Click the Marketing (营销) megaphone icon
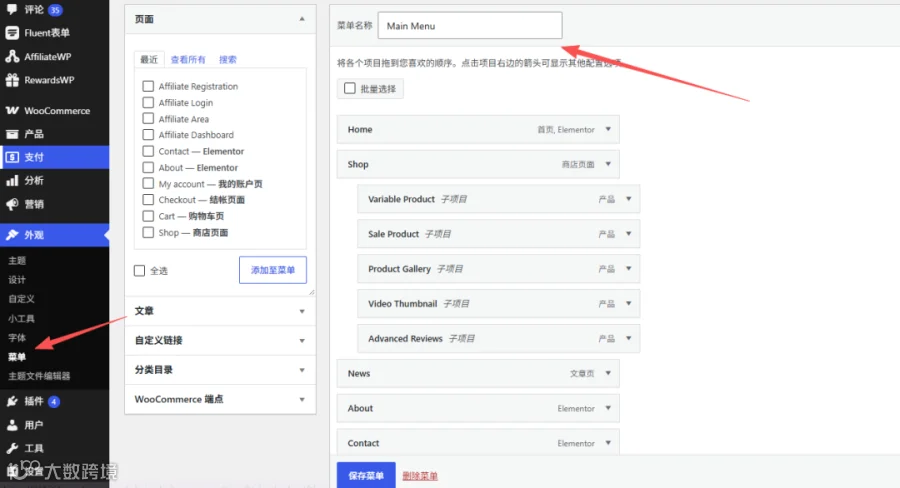This screenshot has width=900, height=488. click(x=11, y=204)
